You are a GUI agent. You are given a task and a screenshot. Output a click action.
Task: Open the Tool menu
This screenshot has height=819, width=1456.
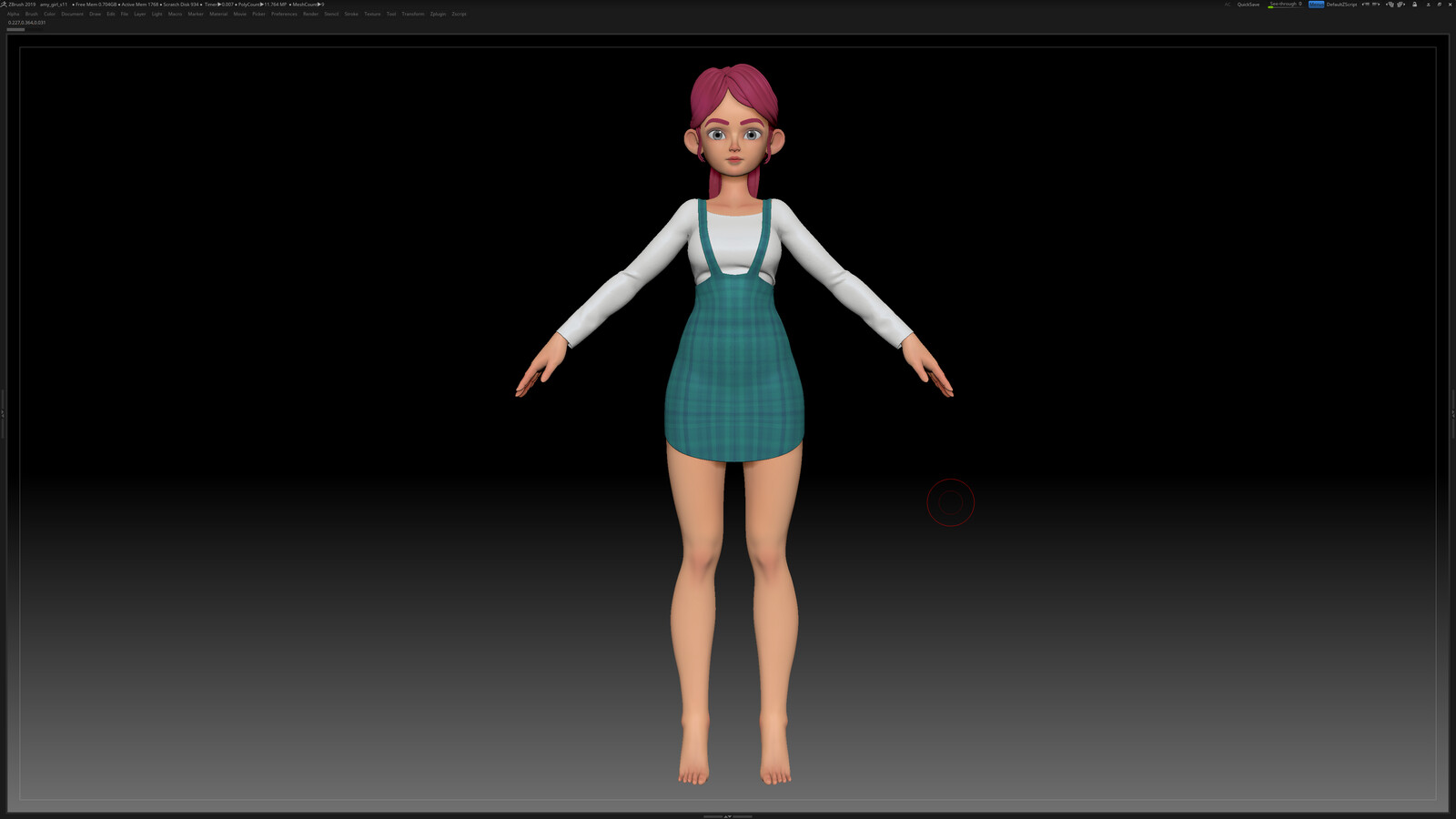391,14
